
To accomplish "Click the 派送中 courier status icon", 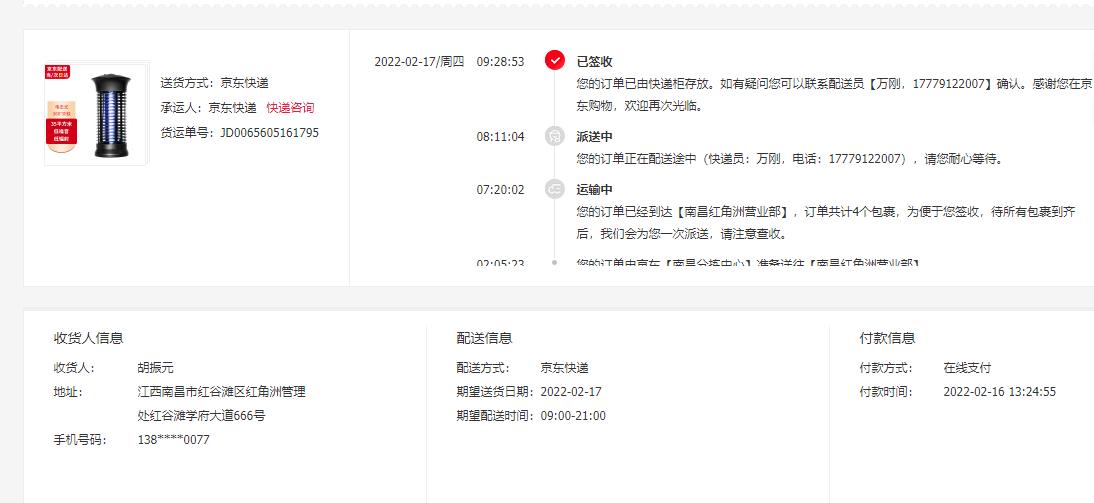I will (x=555, y=136).
